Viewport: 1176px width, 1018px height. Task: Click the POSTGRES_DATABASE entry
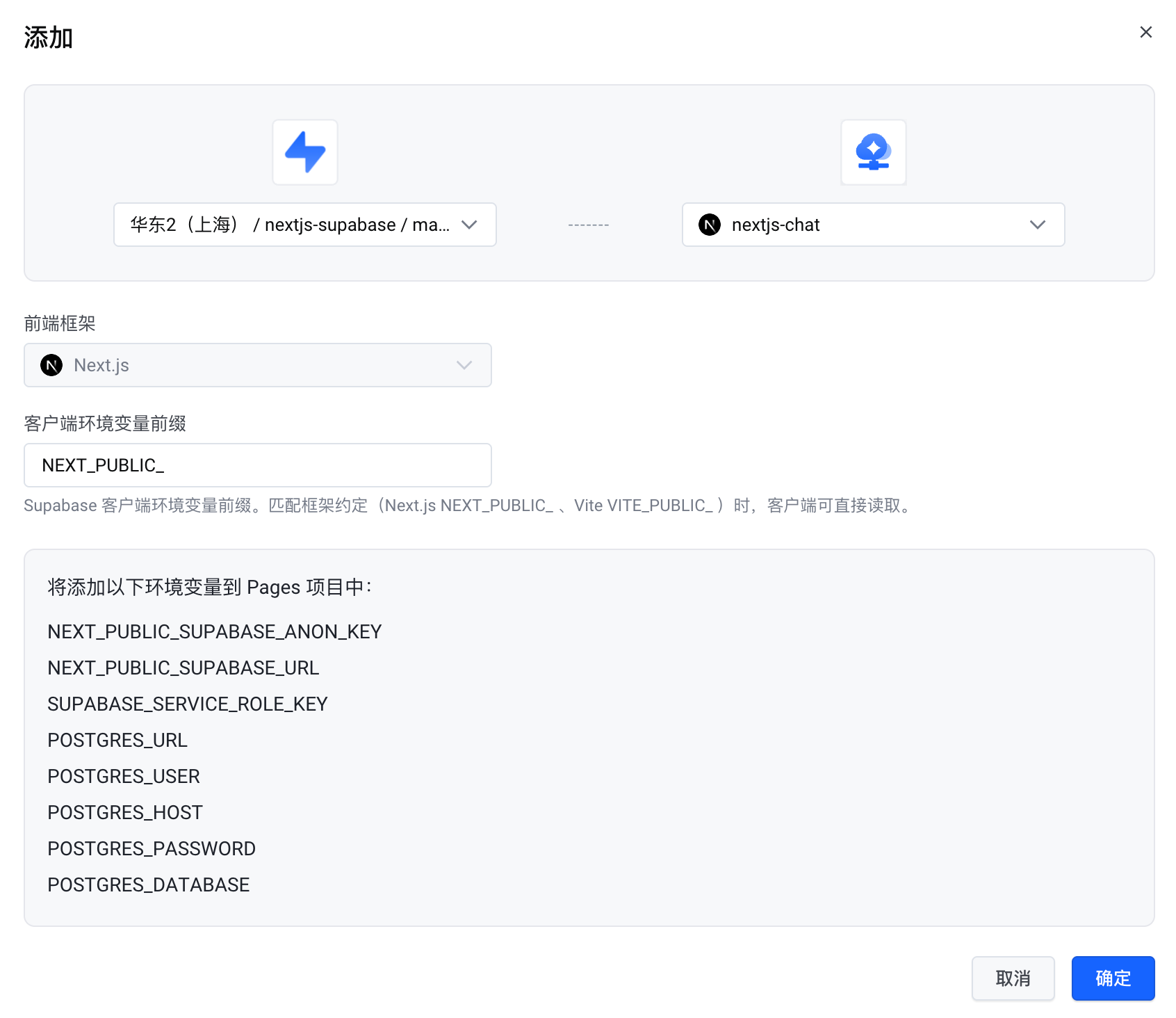click(x=149, y=884)
